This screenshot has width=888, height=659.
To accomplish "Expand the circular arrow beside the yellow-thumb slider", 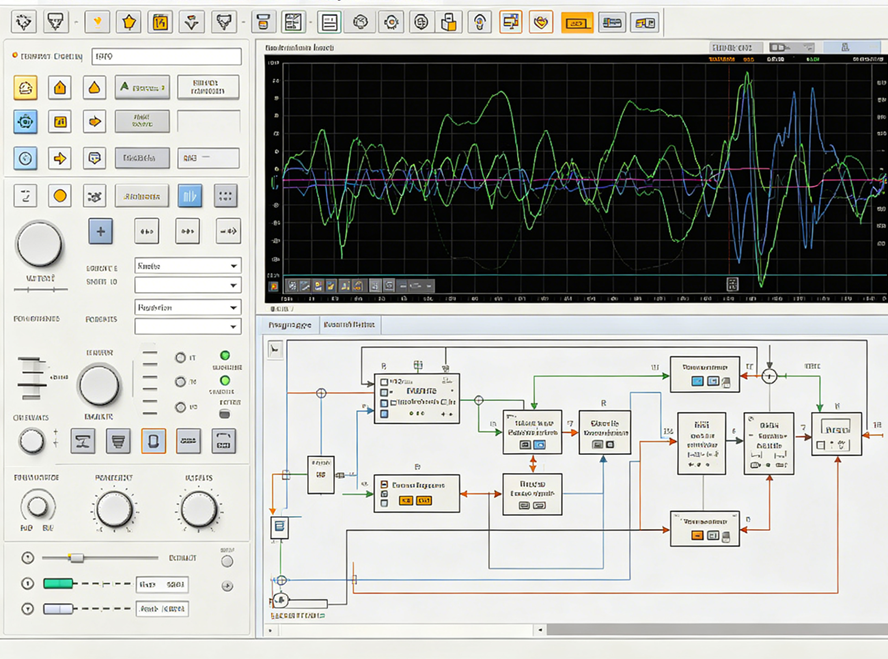I will (27, 558).
